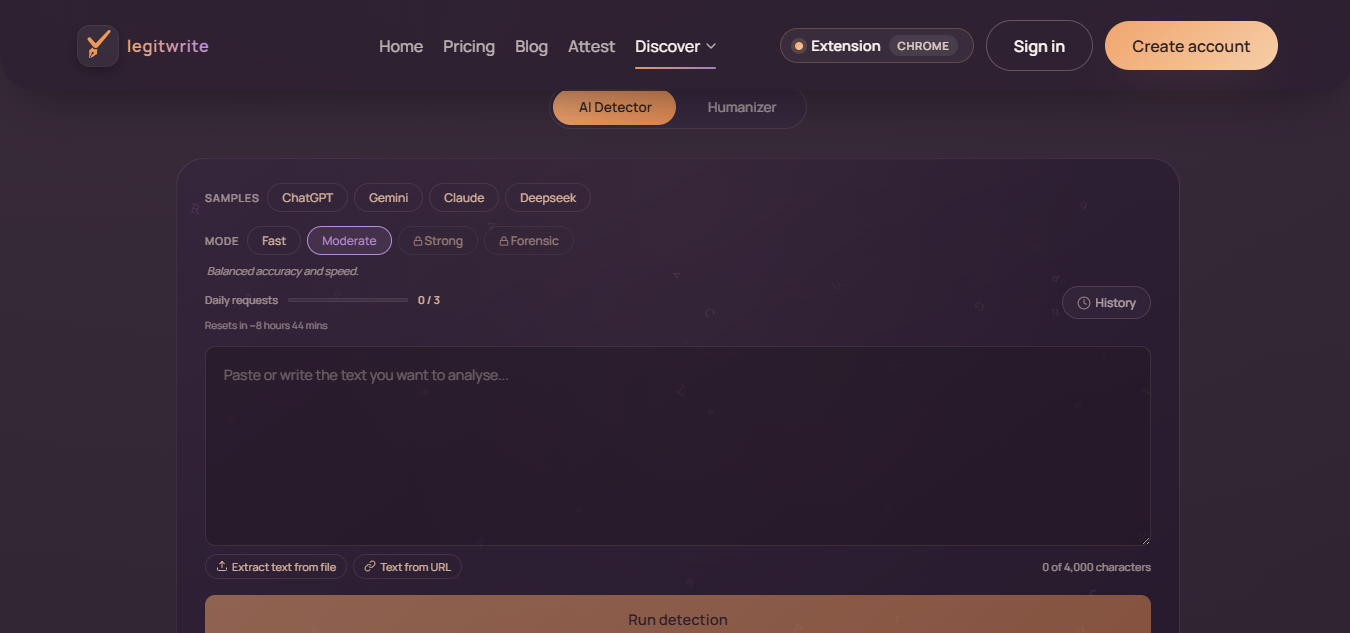Go to the Blog page
Viewport: 1350px width, 633px height.
point(531,46)
